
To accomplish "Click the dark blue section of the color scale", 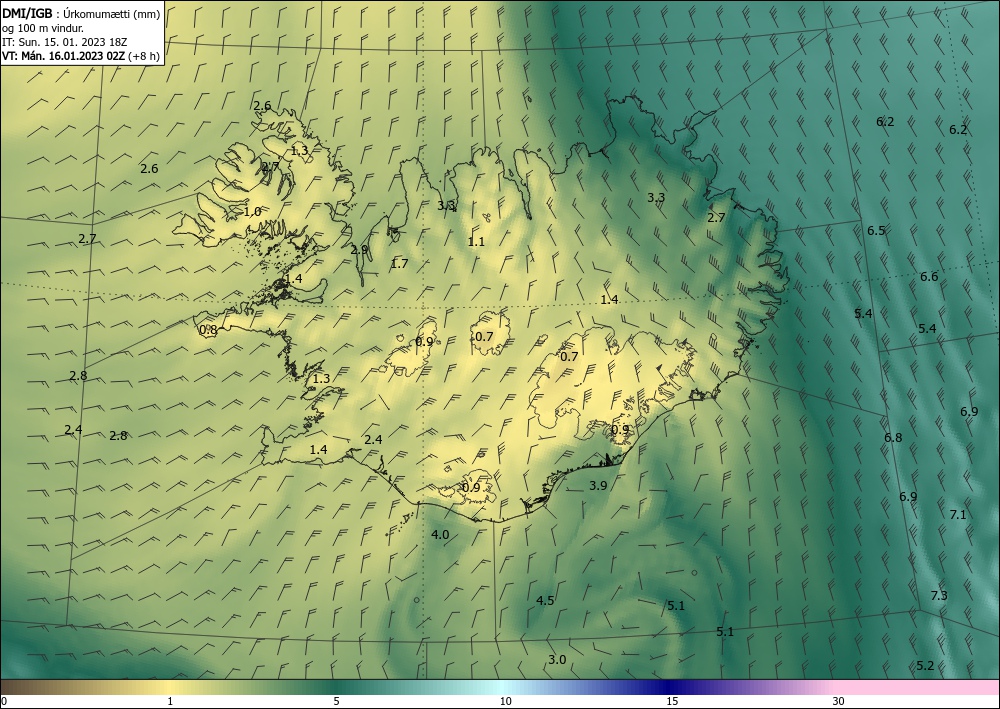I will pyautogui.click(x=670, y=687).
